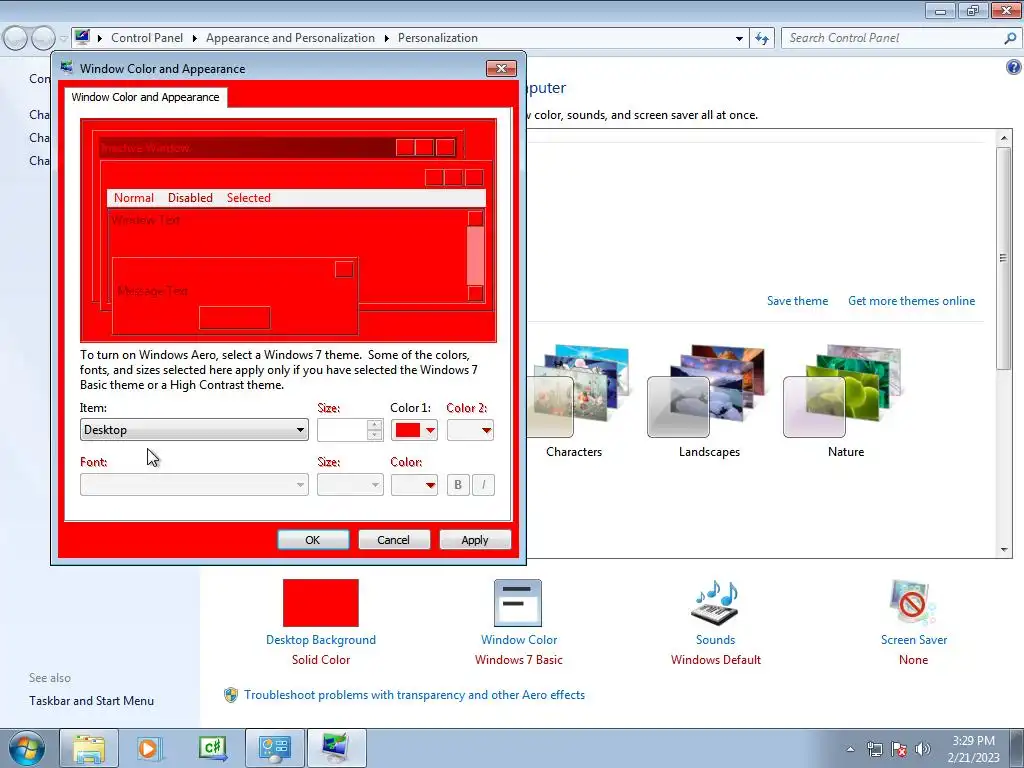This screenshot has width=1024, height=768.
Task: Open Windows Media Player from taskbar
Action: [148, 748]
